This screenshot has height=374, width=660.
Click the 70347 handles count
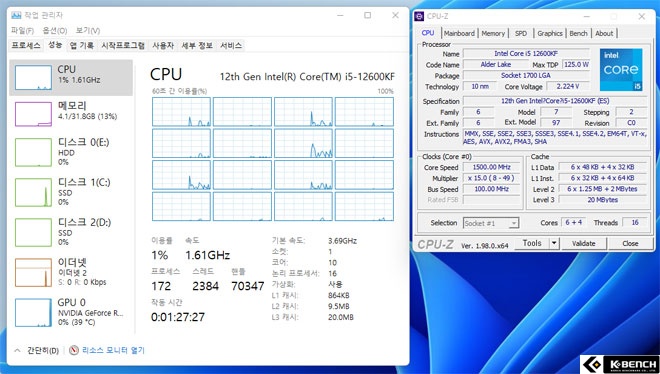pos(248,286)
